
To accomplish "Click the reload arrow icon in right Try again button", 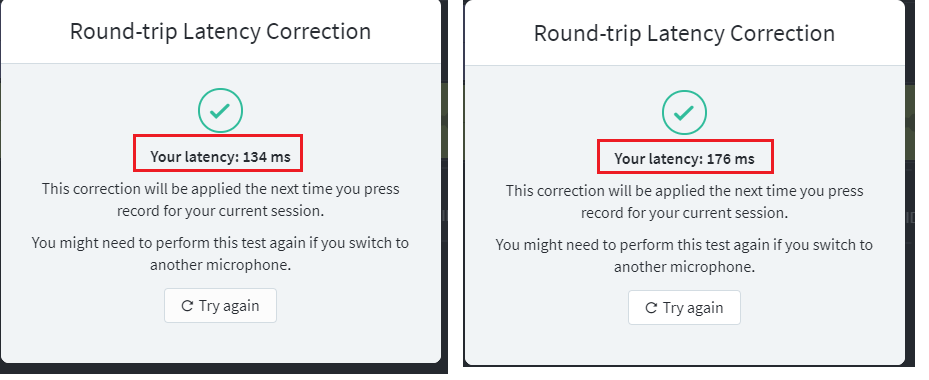I will click(x=651, y=308).
